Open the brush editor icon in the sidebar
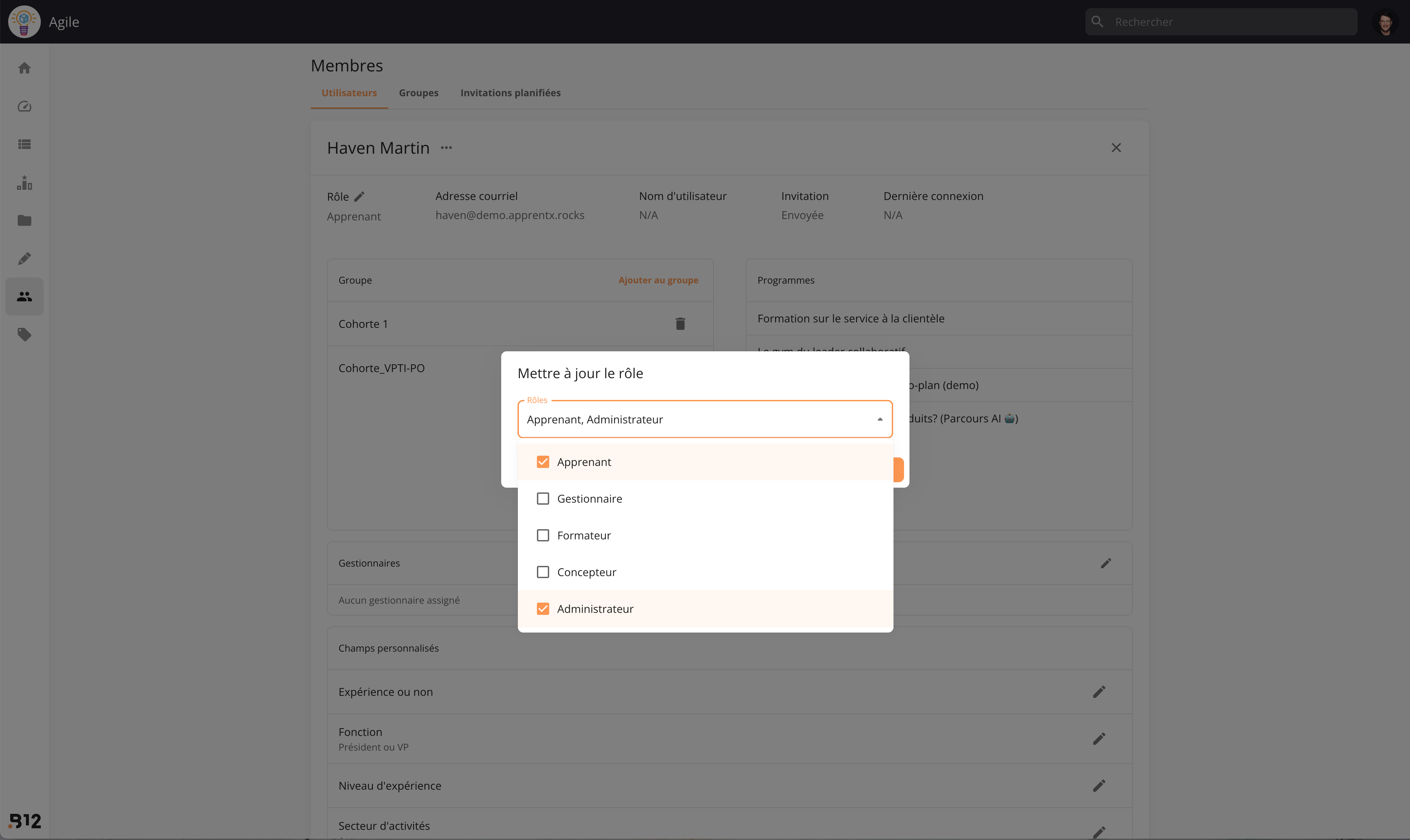This screenshot has width=1410, height=840. [24, 258]
